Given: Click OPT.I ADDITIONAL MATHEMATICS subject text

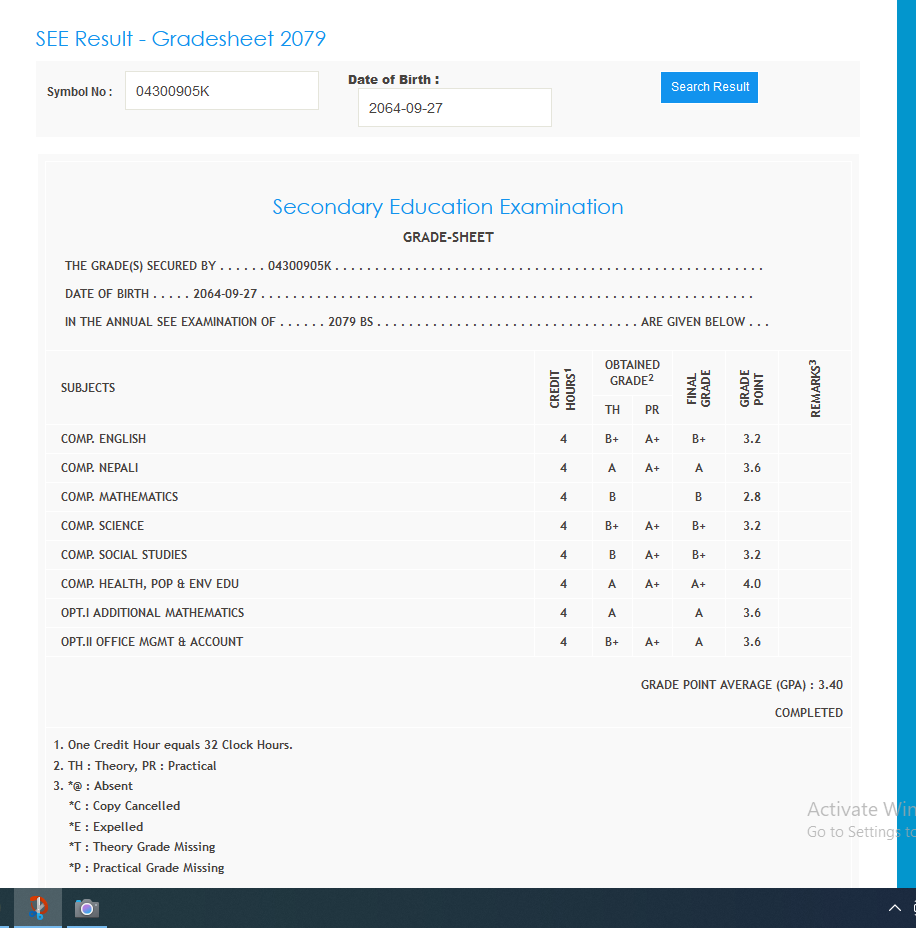Looking at the screenshot, I should click(x=152, y=613).
